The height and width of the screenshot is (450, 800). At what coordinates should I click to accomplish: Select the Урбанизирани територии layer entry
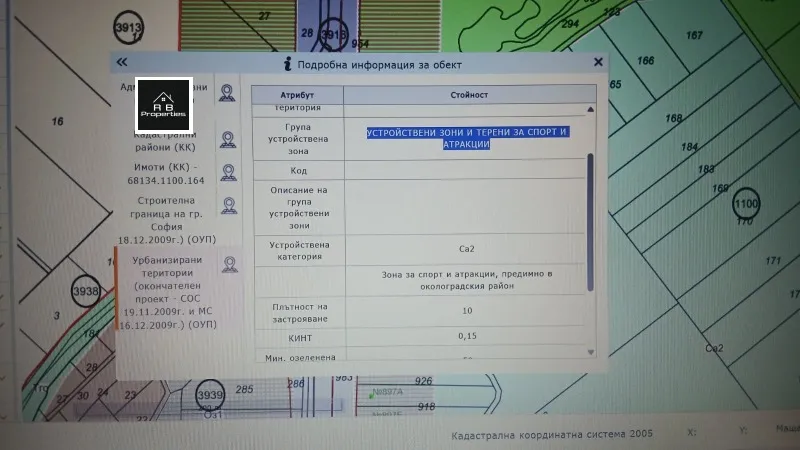pos(169,292)
